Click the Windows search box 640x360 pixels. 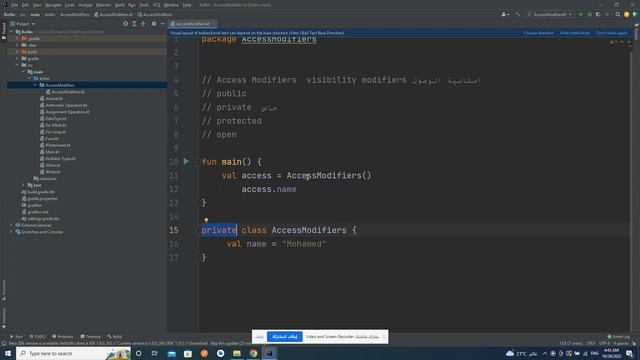coord(73,353)
